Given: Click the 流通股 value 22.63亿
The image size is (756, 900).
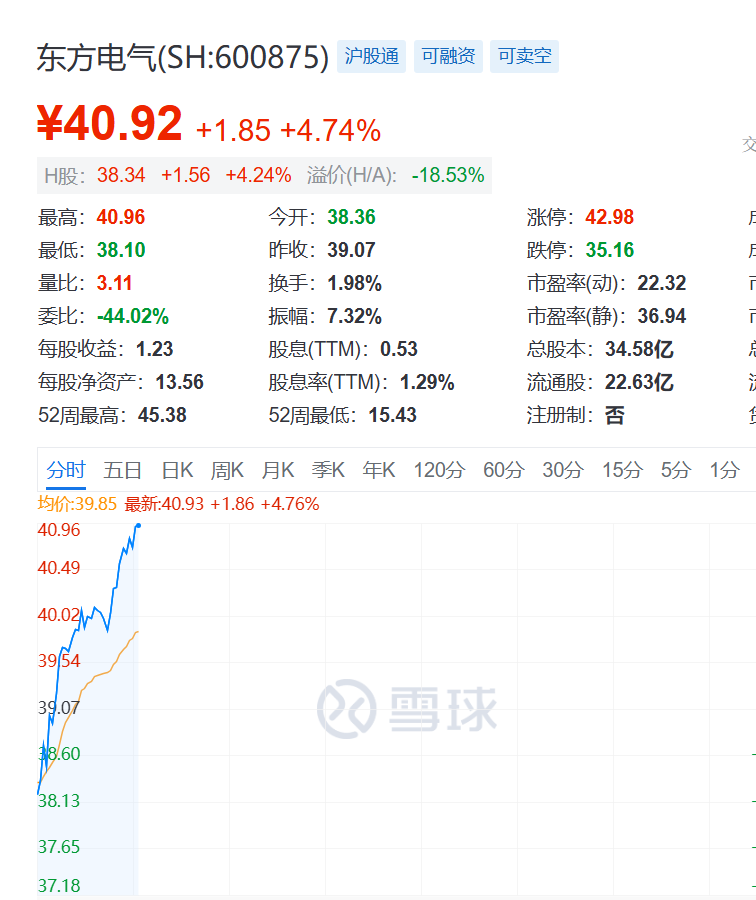Looking at the screenshot, I should [639, 382].
